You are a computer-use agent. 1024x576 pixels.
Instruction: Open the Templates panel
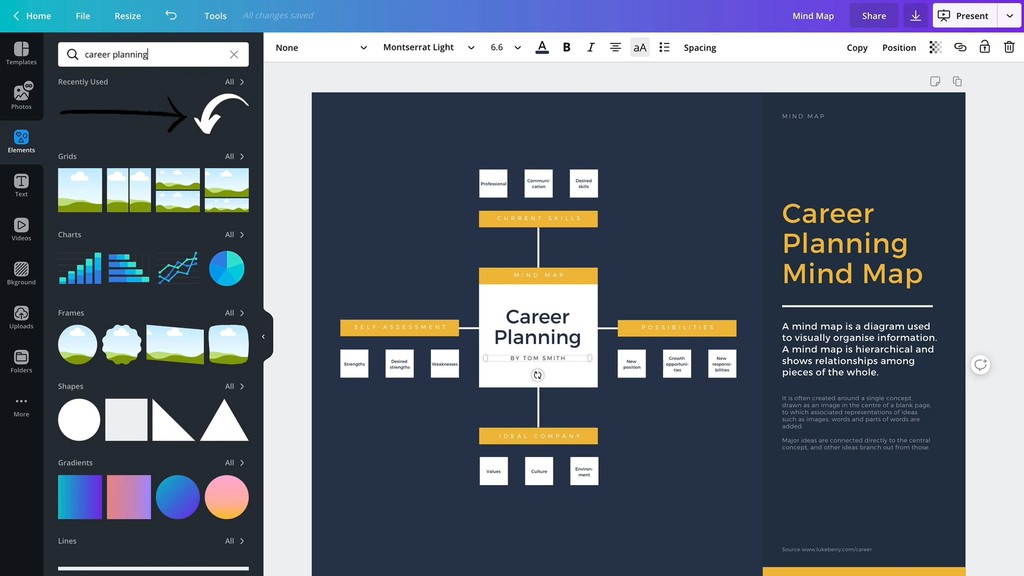coord(21,51)
